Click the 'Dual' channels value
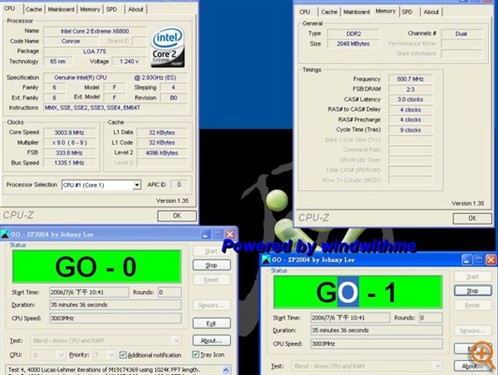Screen dimensions: 498x375 (461, 34)
